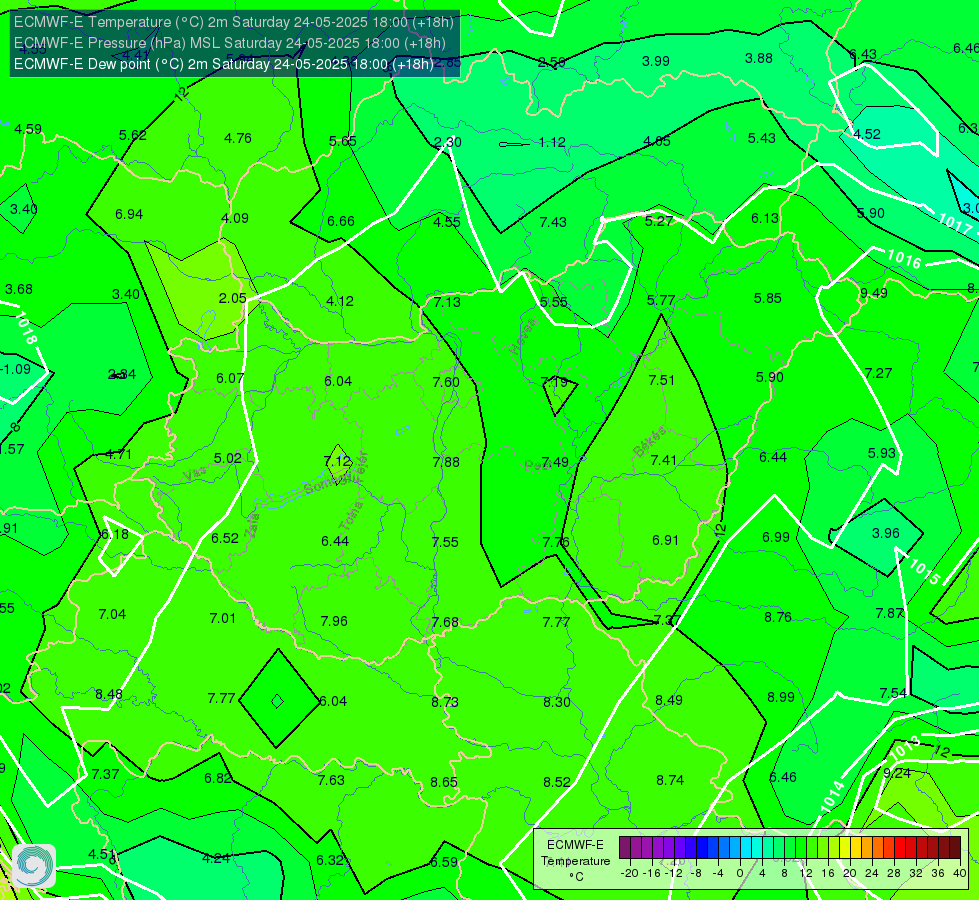Click the 1018 isobar label

tap(26, 328)
